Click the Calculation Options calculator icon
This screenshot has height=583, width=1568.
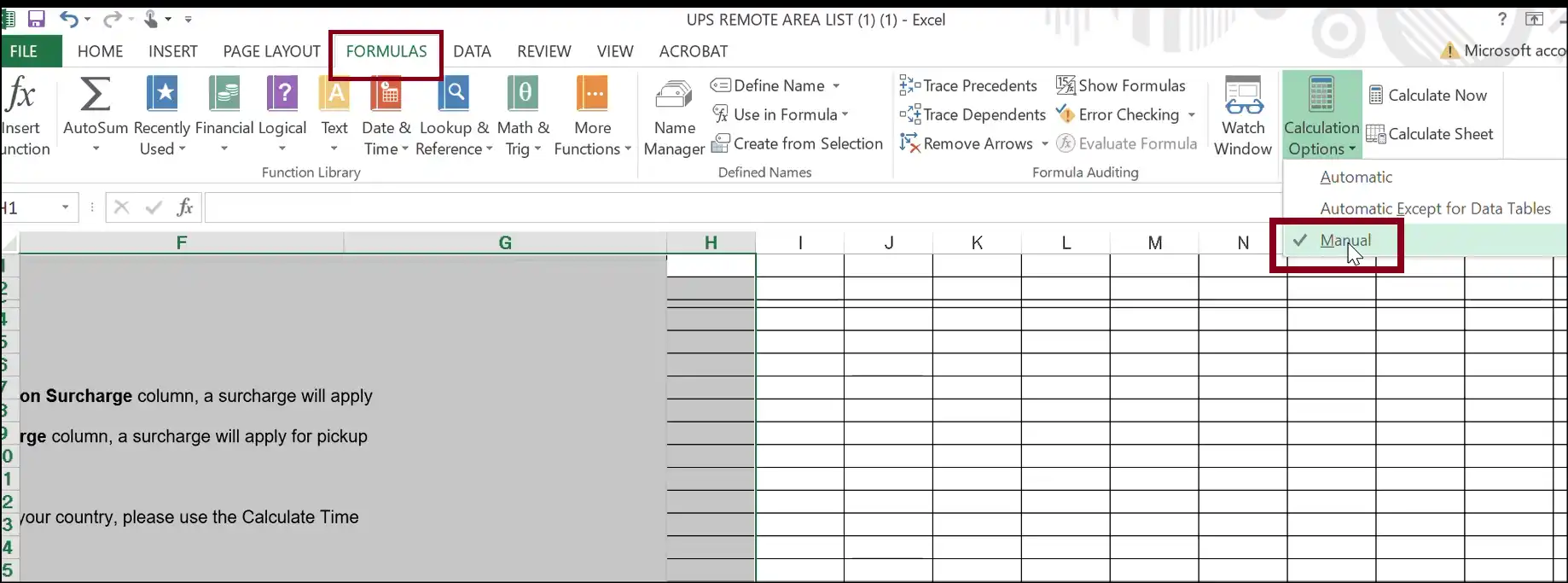point(1321,94)
